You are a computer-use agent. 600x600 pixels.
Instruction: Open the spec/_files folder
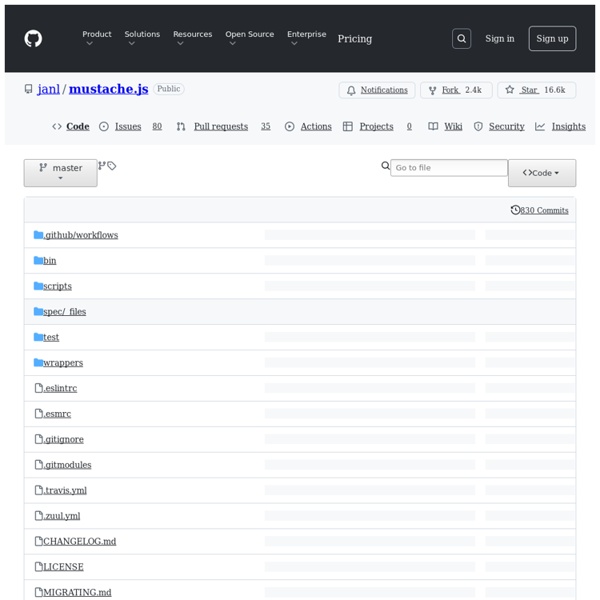[x=64, y=311]
